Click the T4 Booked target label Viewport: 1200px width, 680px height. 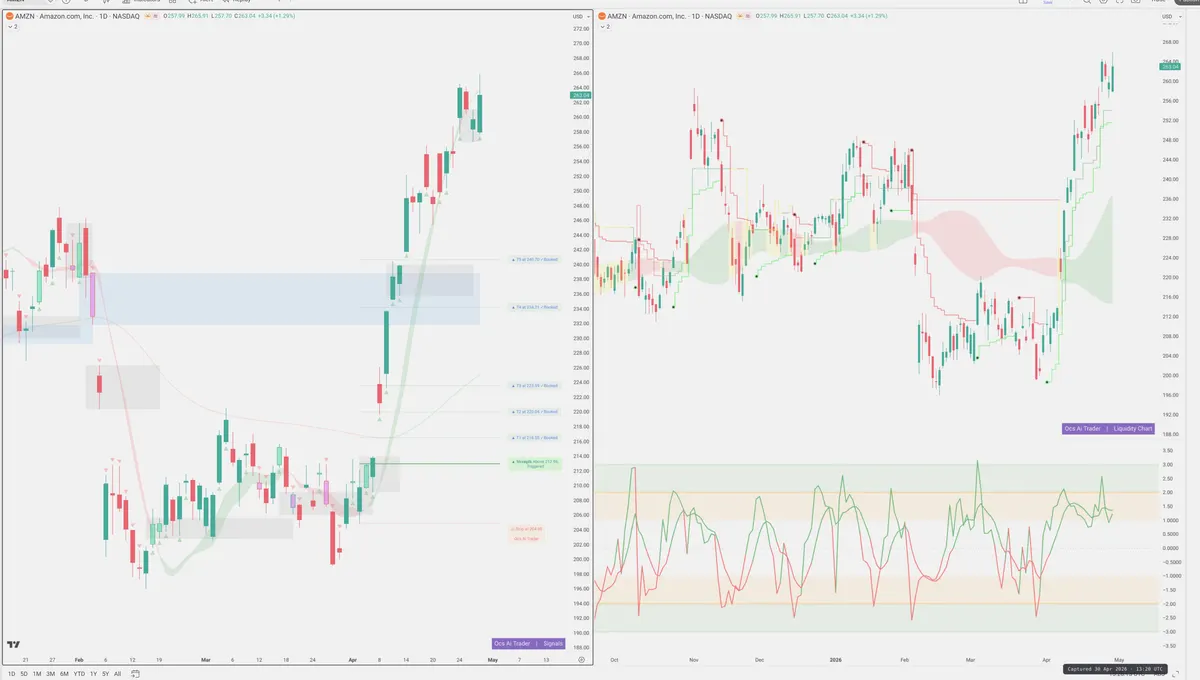pos(535,307)
